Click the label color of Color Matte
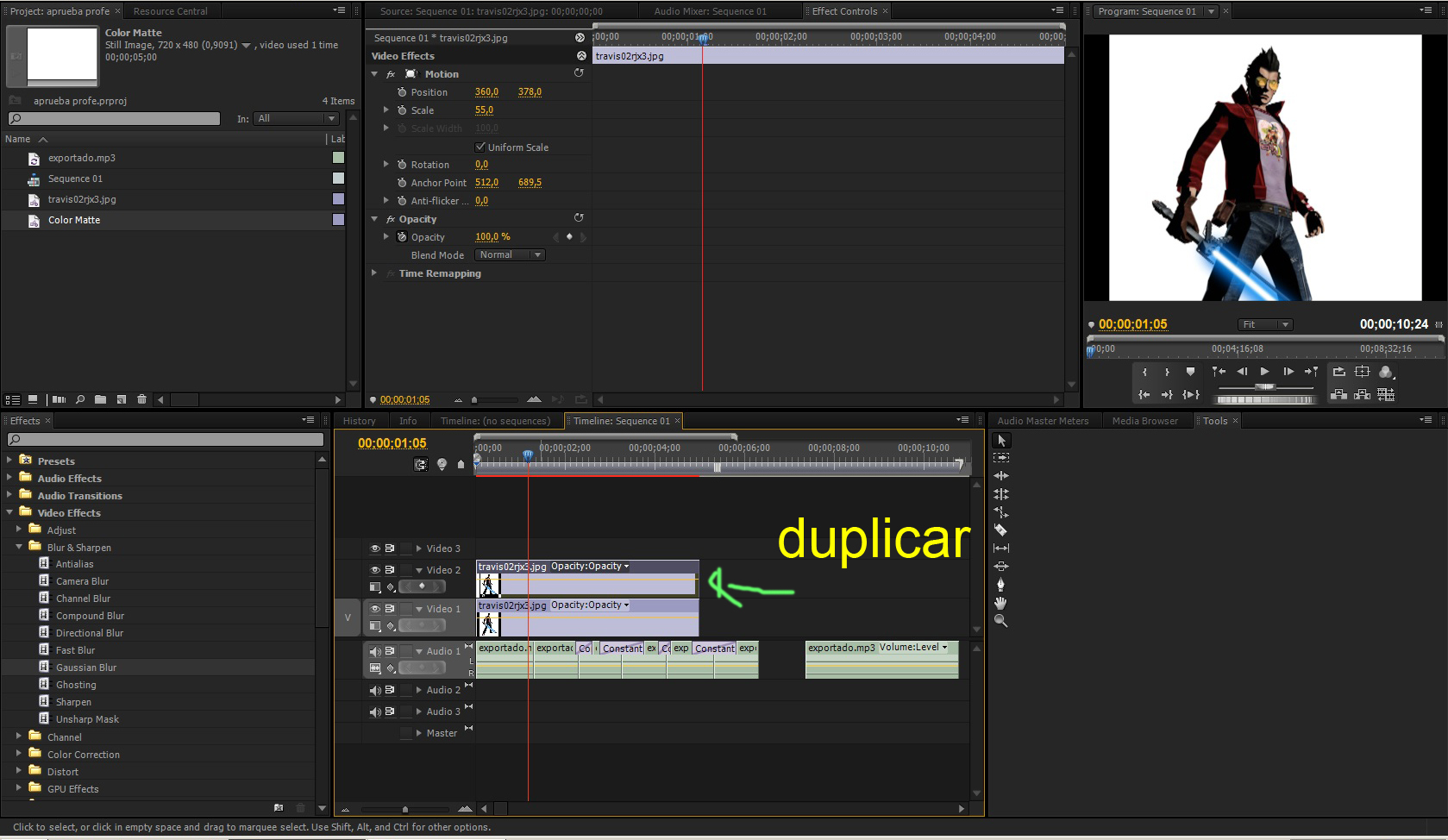The height and width of the screenshot is (840, 1448). tap(338, 220)
